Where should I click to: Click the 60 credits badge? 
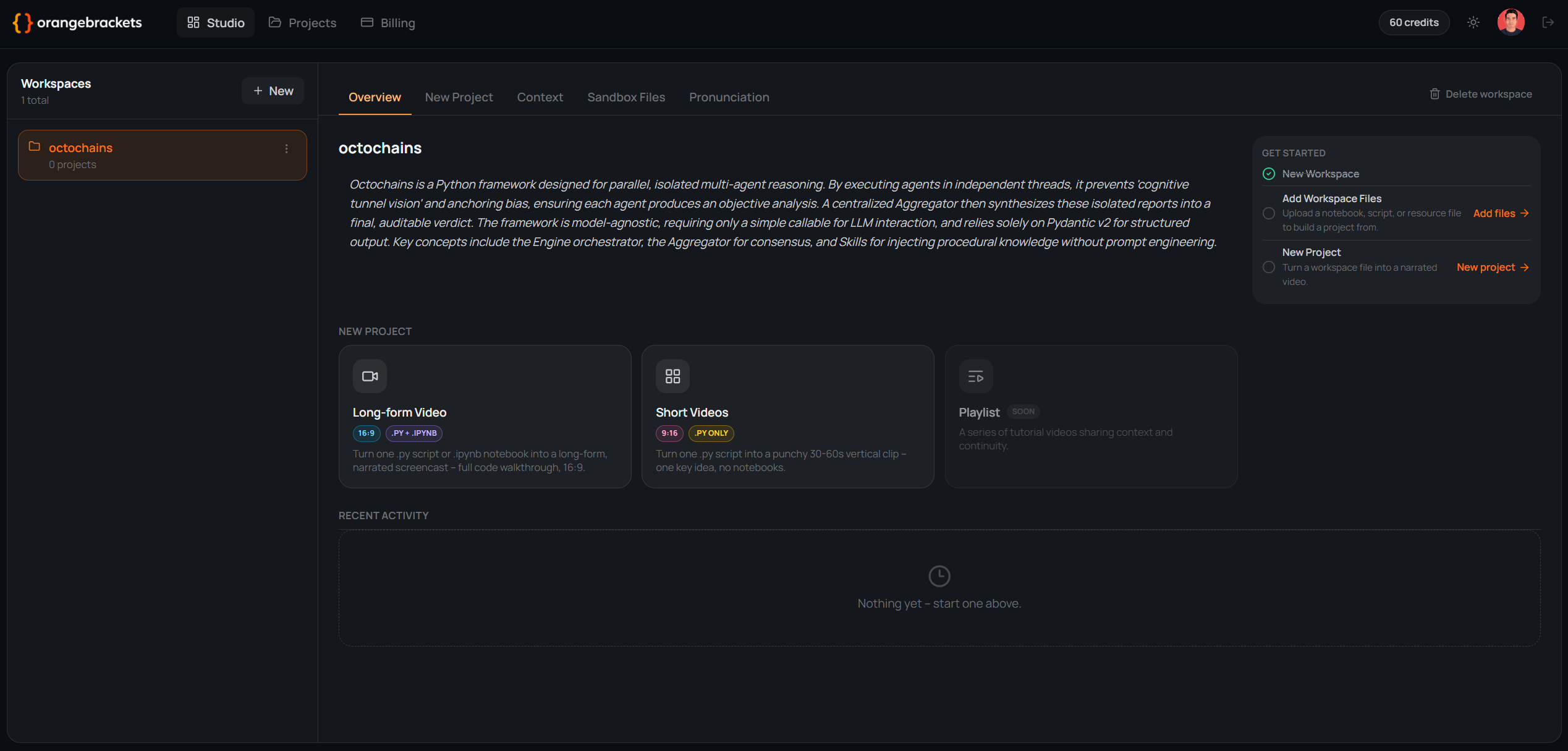1413,23
